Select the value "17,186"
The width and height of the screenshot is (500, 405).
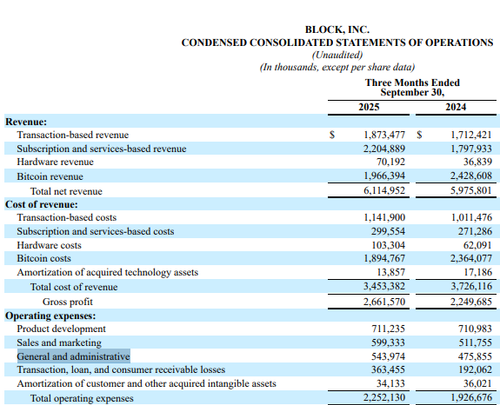477,273
